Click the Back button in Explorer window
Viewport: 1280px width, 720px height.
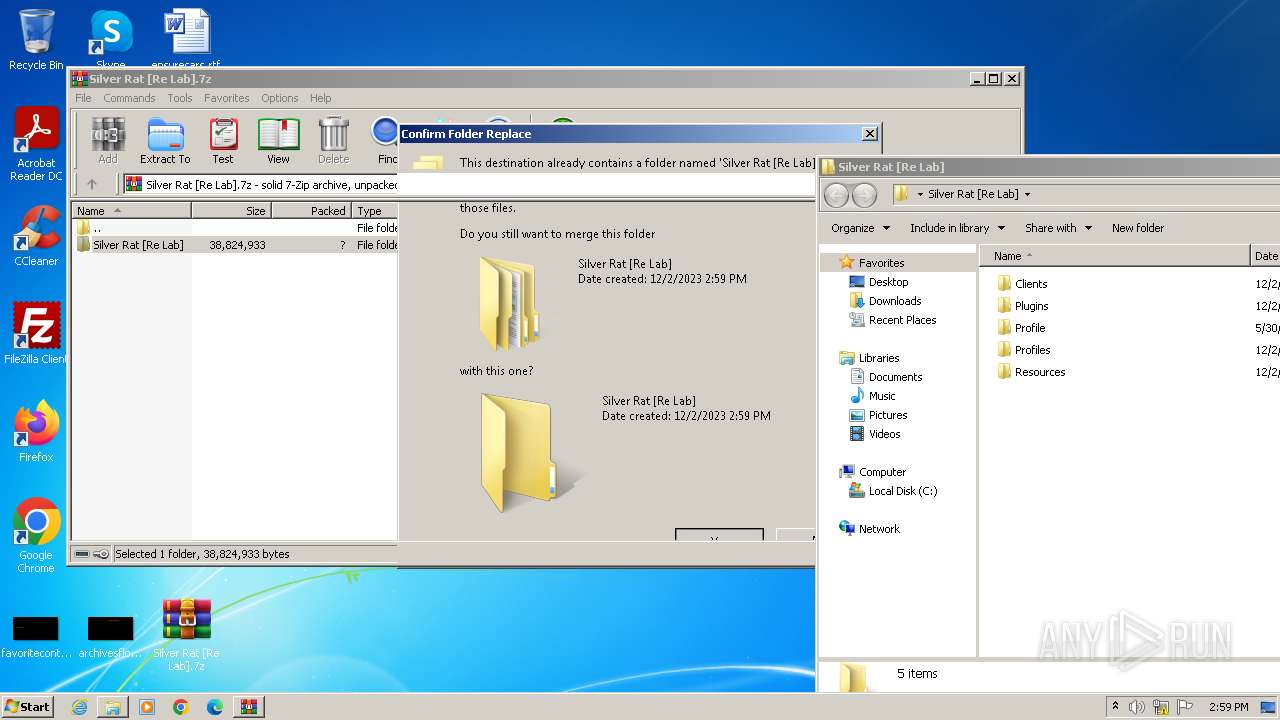pyautogui.click(x=837, y=195)
